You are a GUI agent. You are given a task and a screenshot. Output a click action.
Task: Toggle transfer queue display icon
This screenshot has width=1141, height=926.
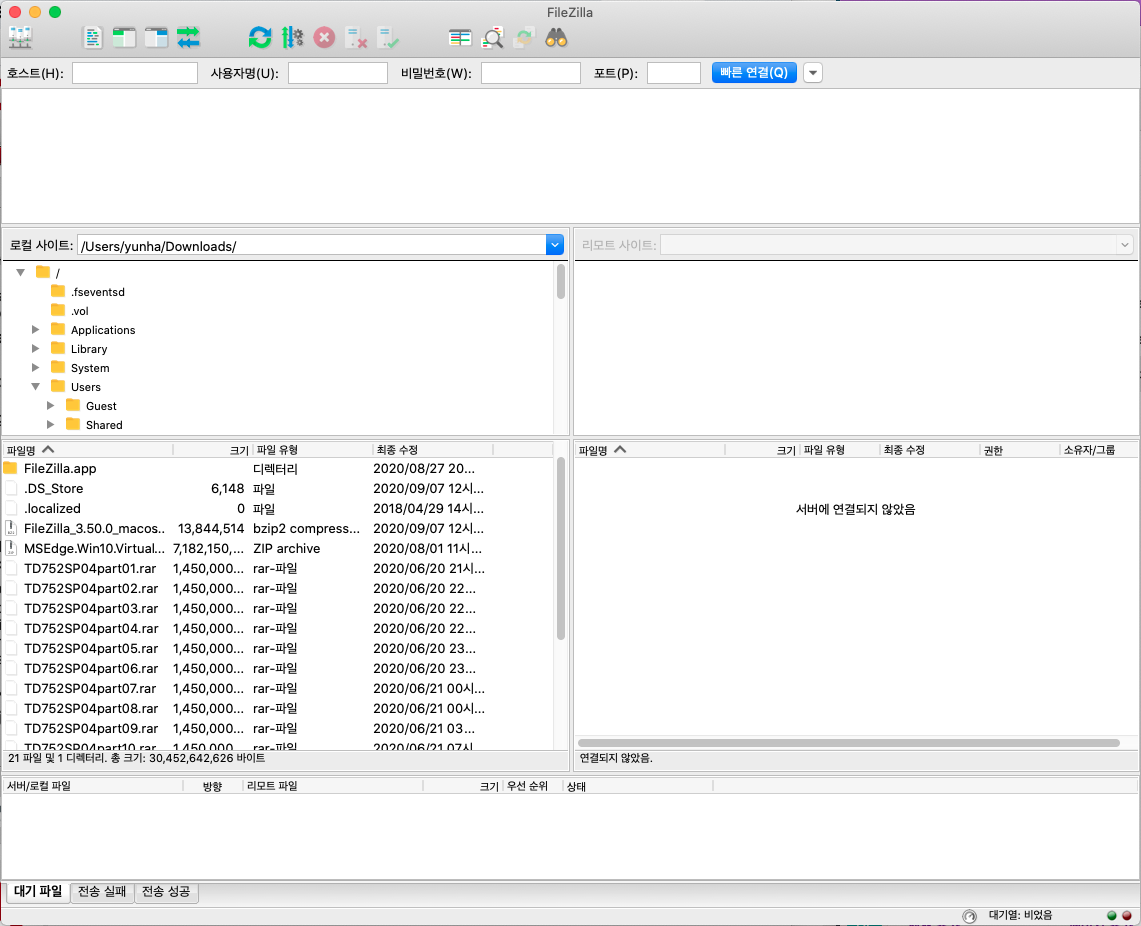pyautogui.click(x=188, y=37)
